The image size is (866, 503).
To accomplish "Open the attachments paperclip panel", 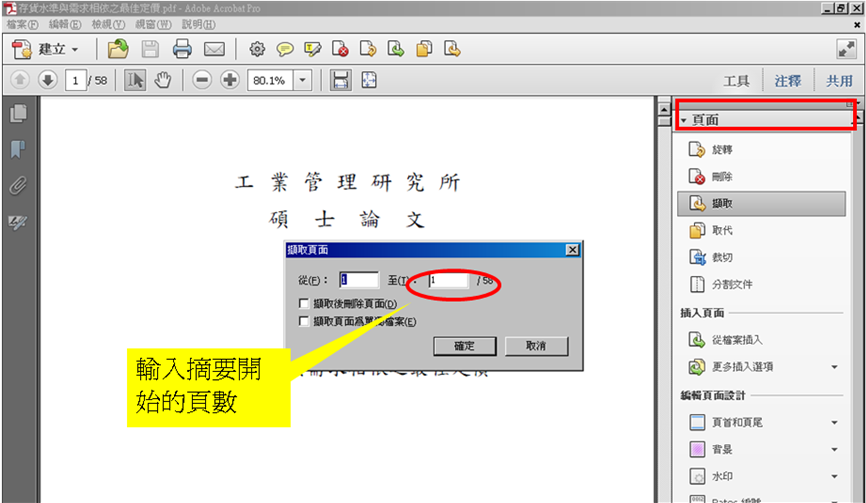I will [x=18, y=186].
